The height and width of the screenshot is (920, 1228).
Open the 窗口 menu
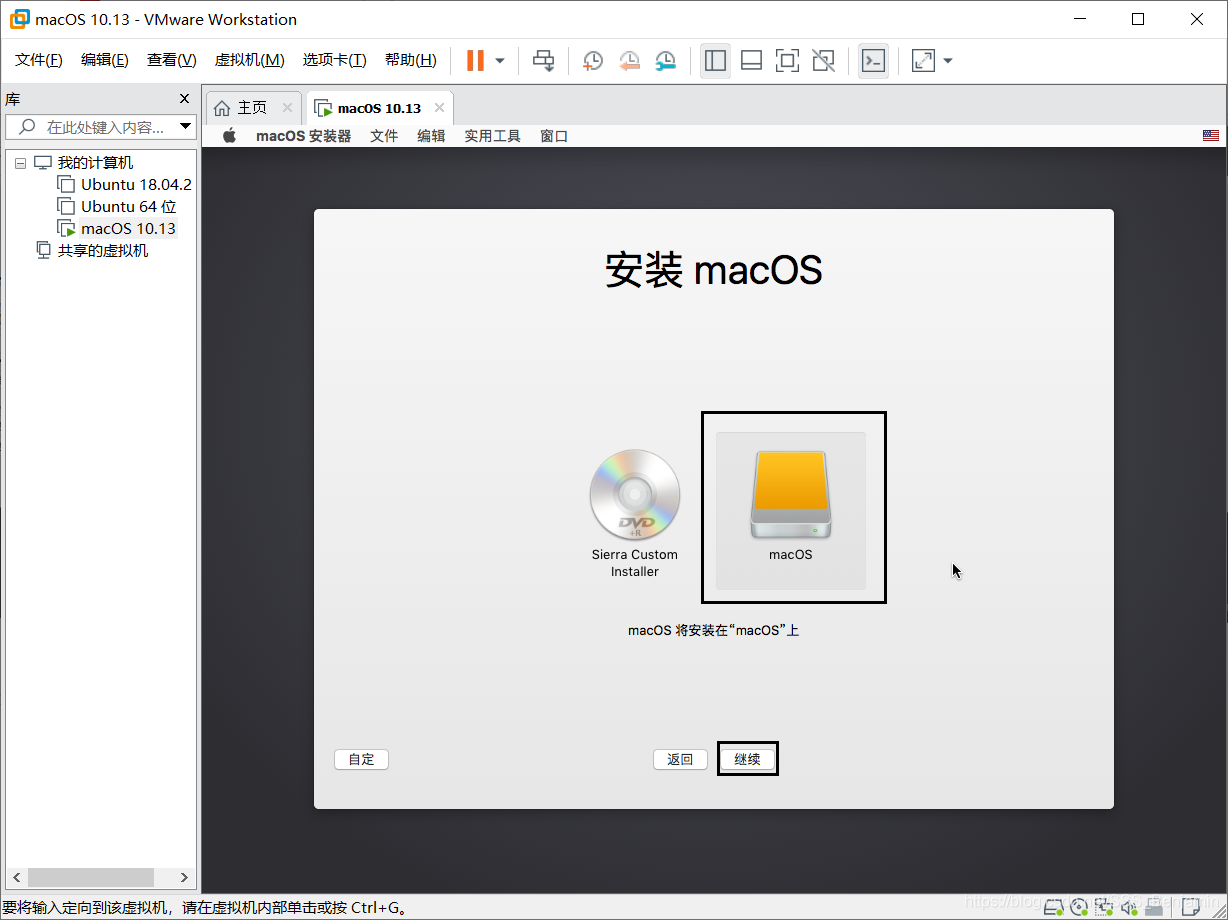554,136
